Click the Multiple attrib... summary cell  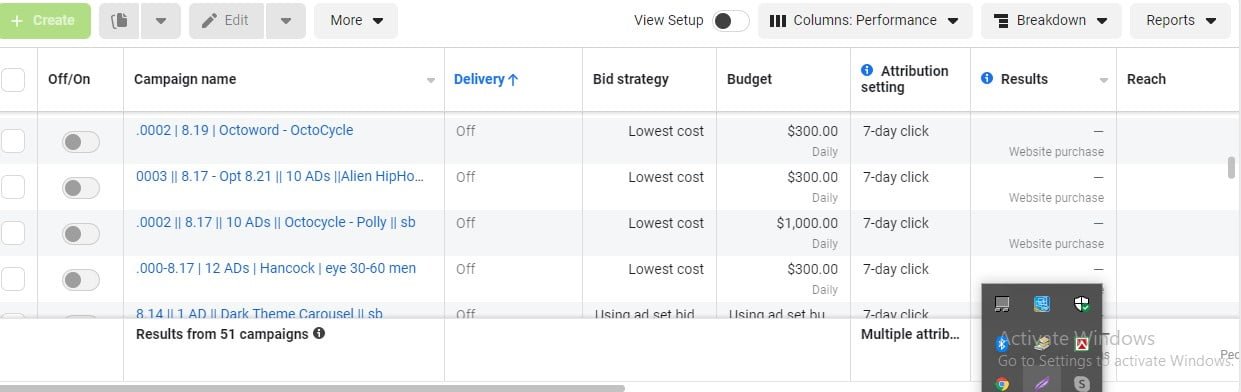coord(909,334)
